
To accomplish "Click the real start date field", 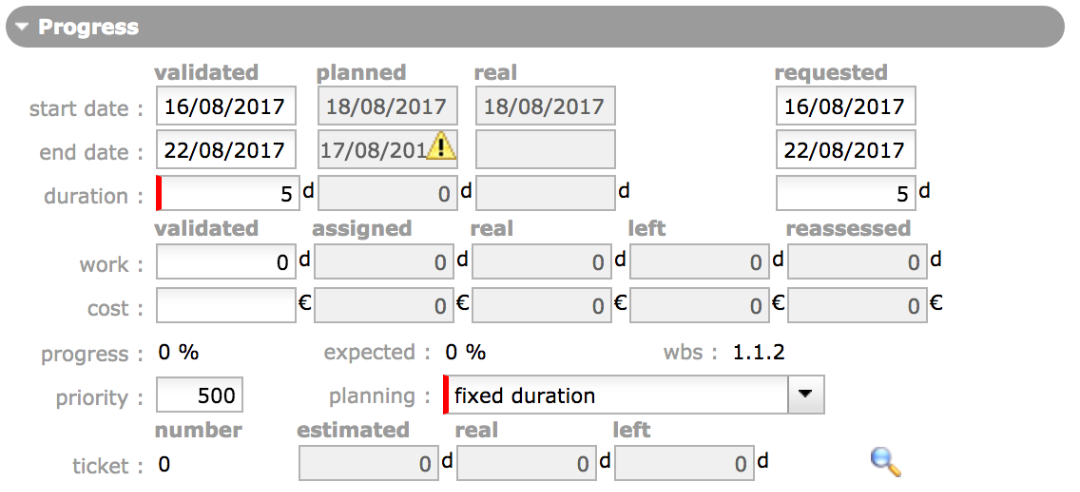I will (x=545, y=106).
